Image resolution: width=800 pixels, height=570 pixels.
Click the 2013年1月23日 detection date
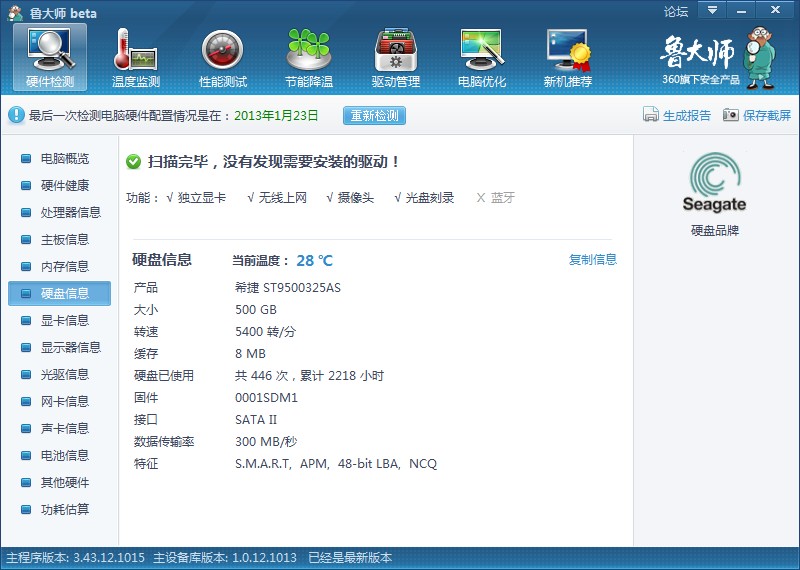tap(276, 115)
